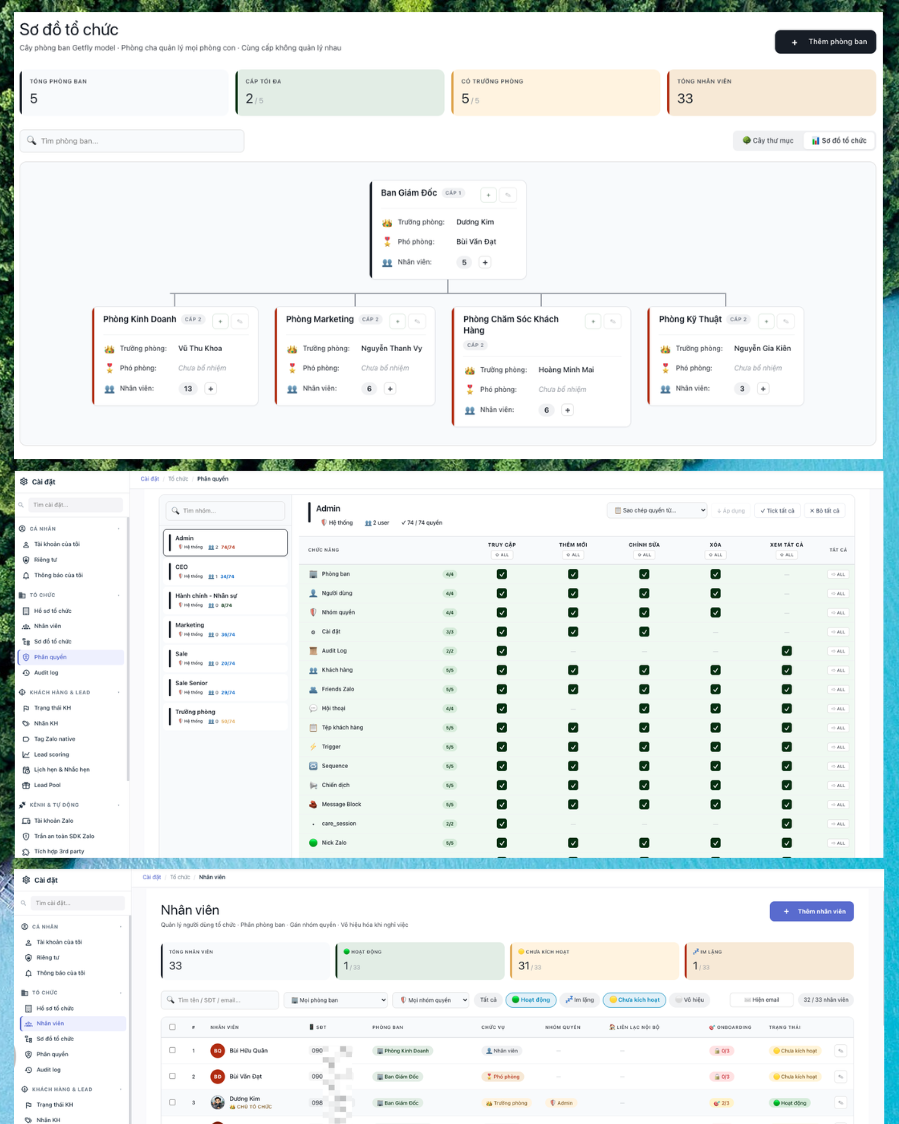Click plus icon on Phòng Chăm Sóc Khách Hàng header
This screenshot has width=899, height=1124.
pos(593,321)
